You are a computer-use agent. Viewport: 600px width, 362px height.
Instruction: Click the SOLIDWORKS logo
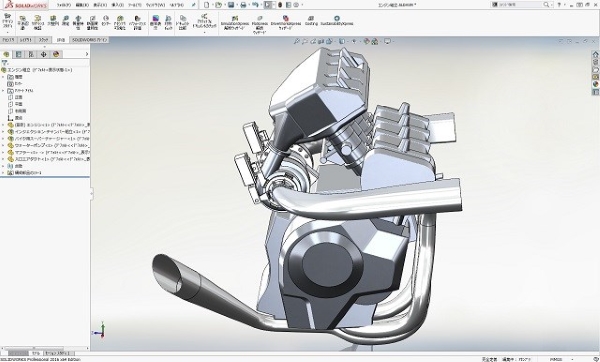click(x=25, y=5)
